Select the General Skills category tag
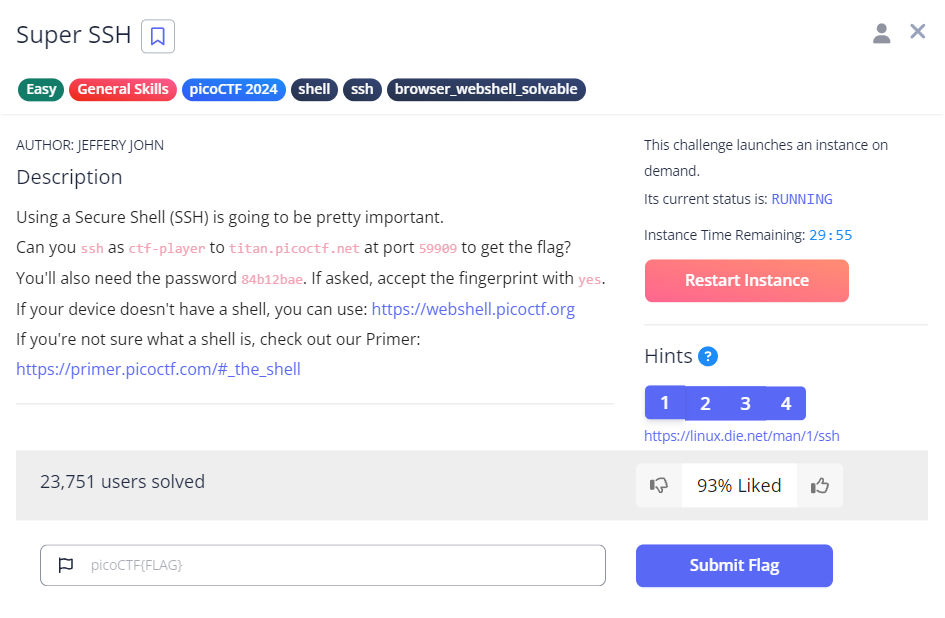The image size is (945, 618). (123, 89)
